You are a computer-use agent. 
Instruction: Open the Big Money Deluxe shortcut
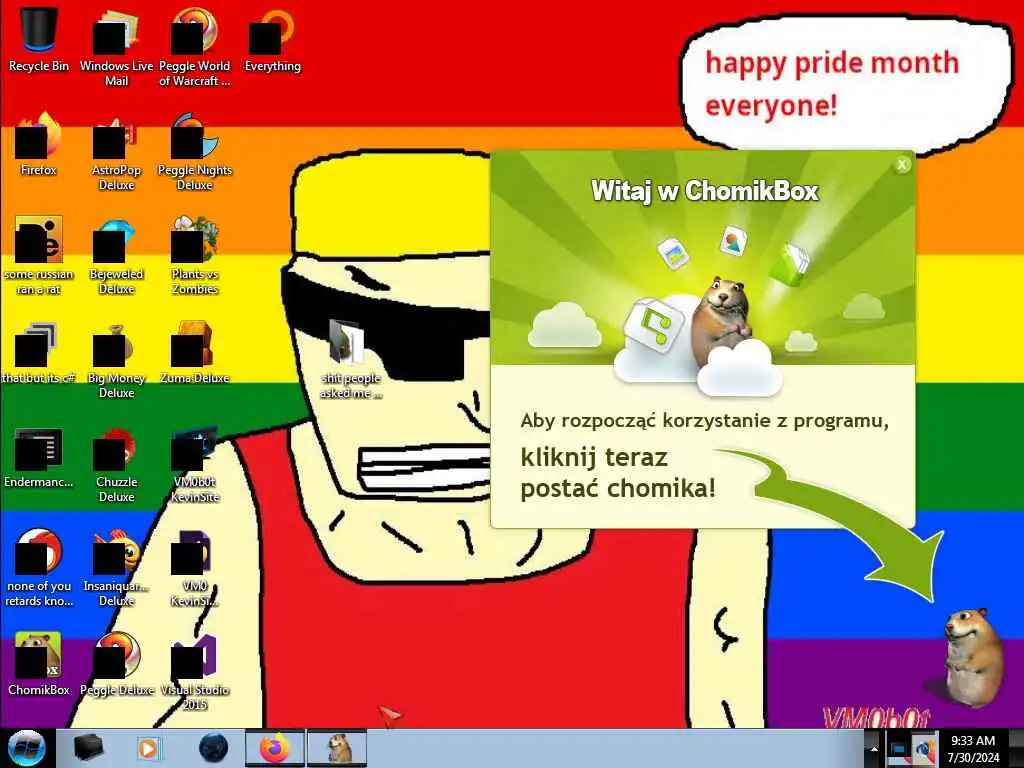tap(116, 360)
